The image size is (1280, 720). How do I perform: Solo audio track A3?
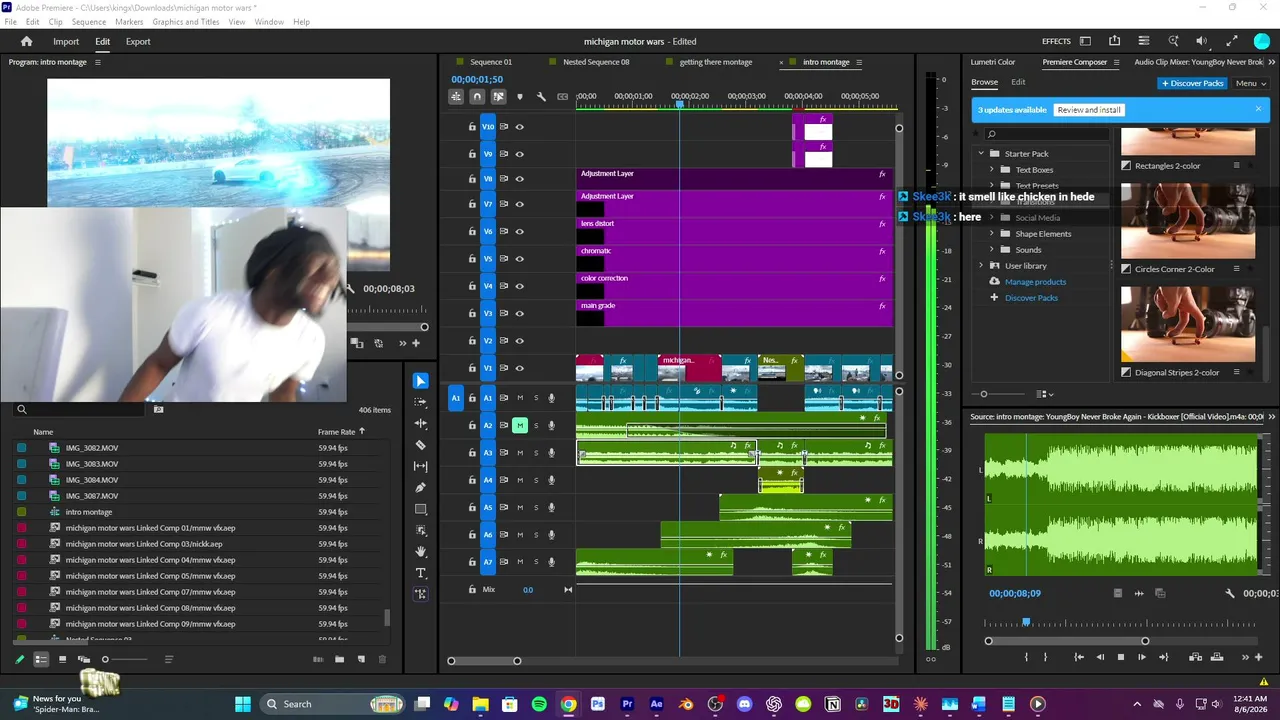coord(535,453)
